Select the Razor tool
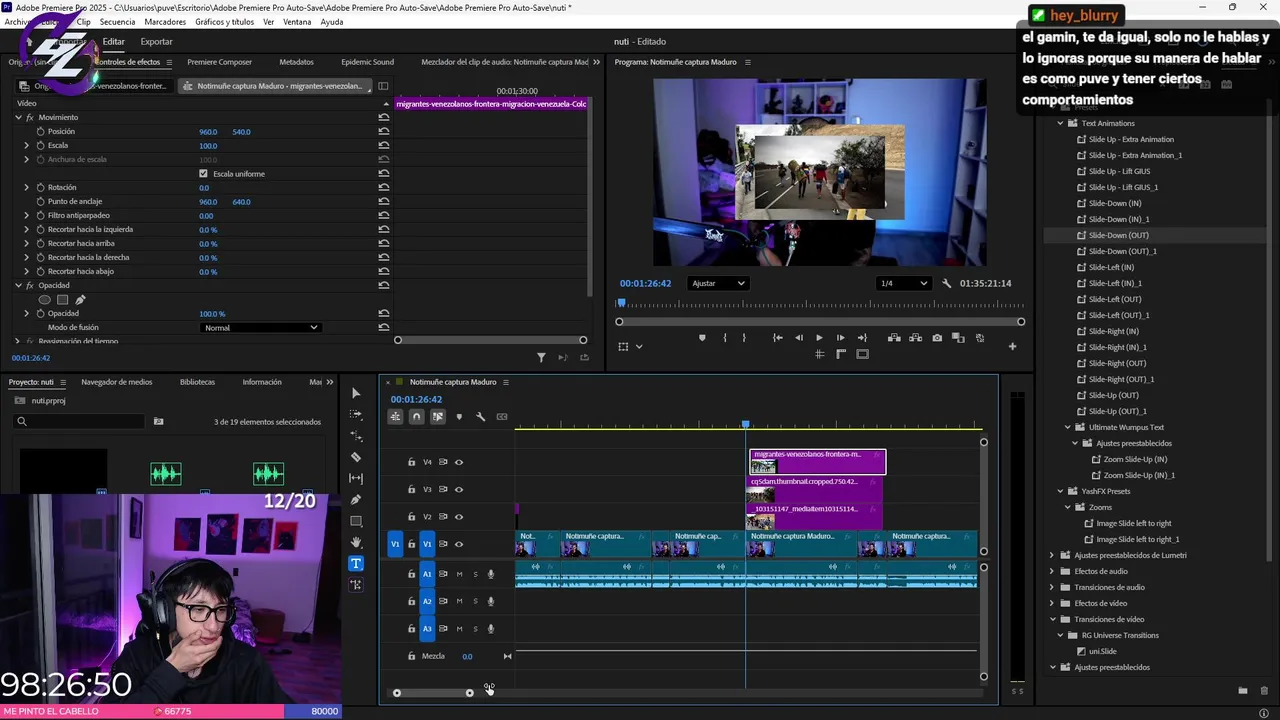 (x=356, y=457)
